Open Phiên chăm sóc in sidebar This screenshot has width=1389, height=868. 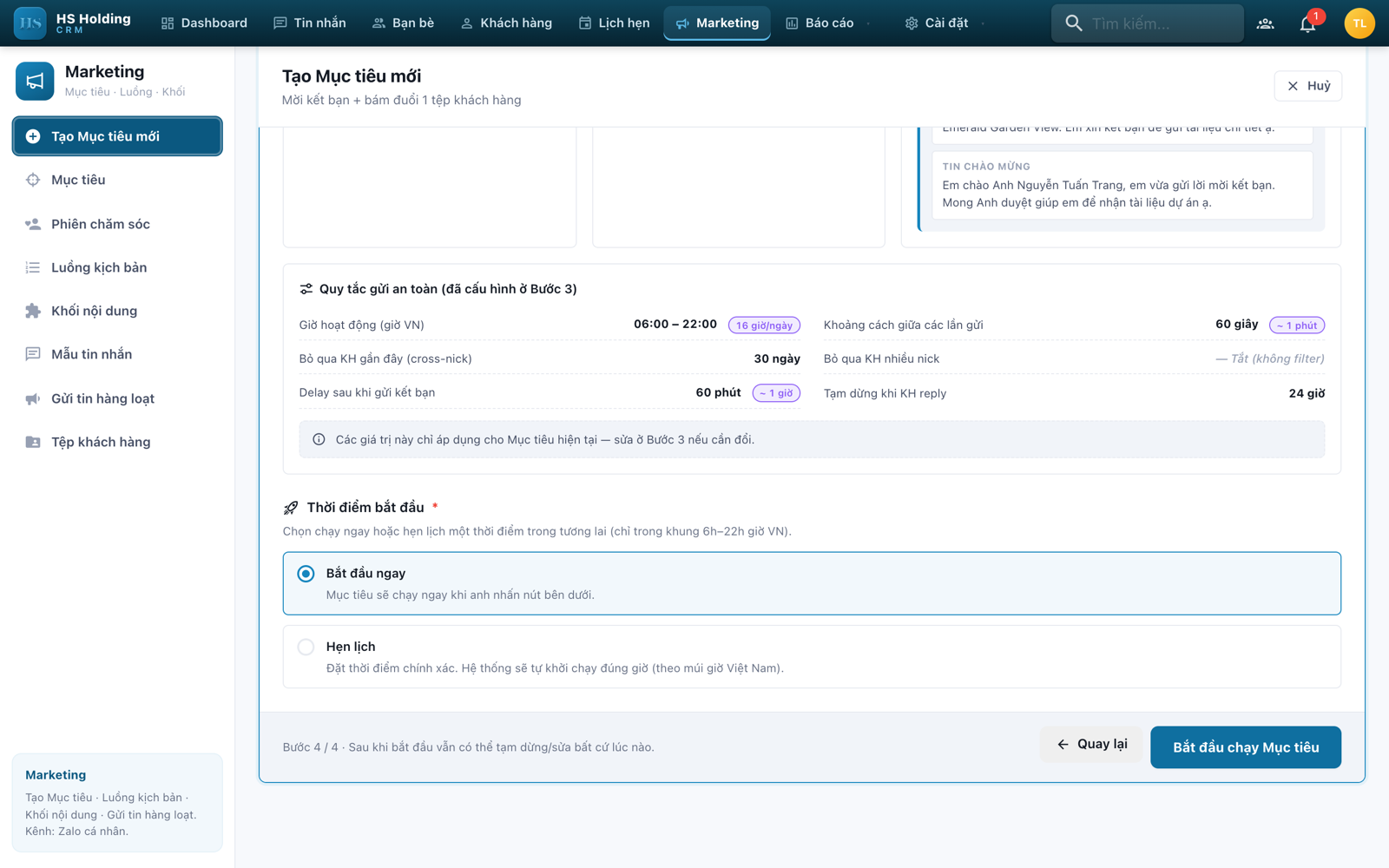pos(117,224)
